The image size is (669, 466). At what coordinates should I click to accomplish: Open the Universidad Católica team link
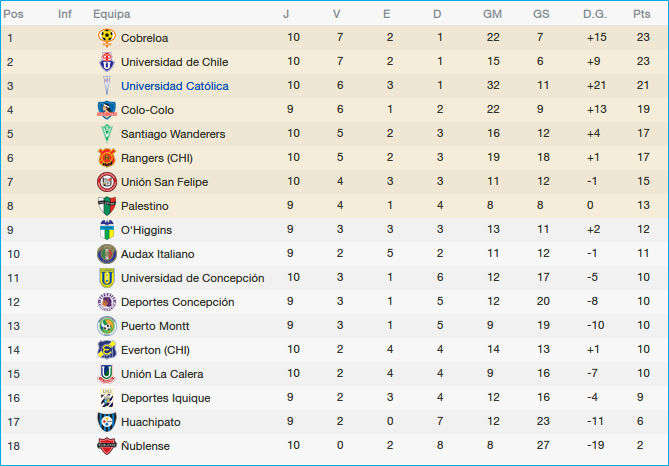(174, 86)
